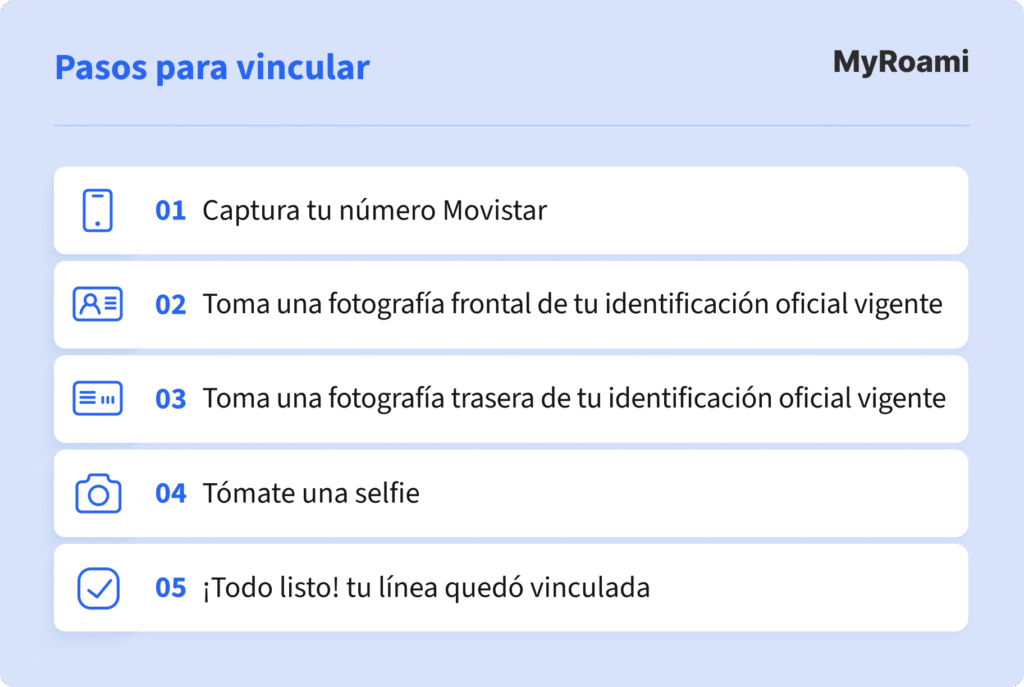1024x687 pixels.
Task: Select the back-of-ID card icon
Action: [x=97, y=398]
